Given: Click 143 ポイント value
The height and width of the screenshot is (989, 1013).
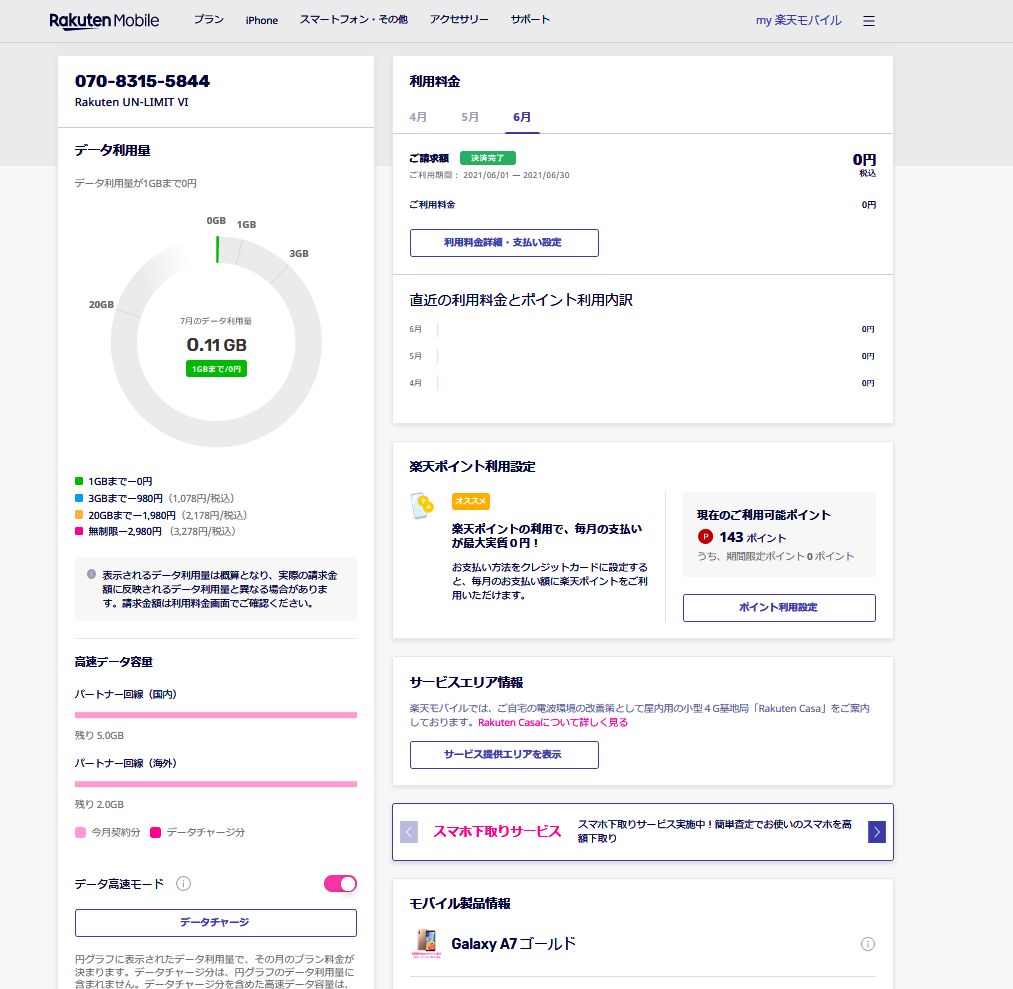Looking at the screenshot, I should tap(753, 537).
